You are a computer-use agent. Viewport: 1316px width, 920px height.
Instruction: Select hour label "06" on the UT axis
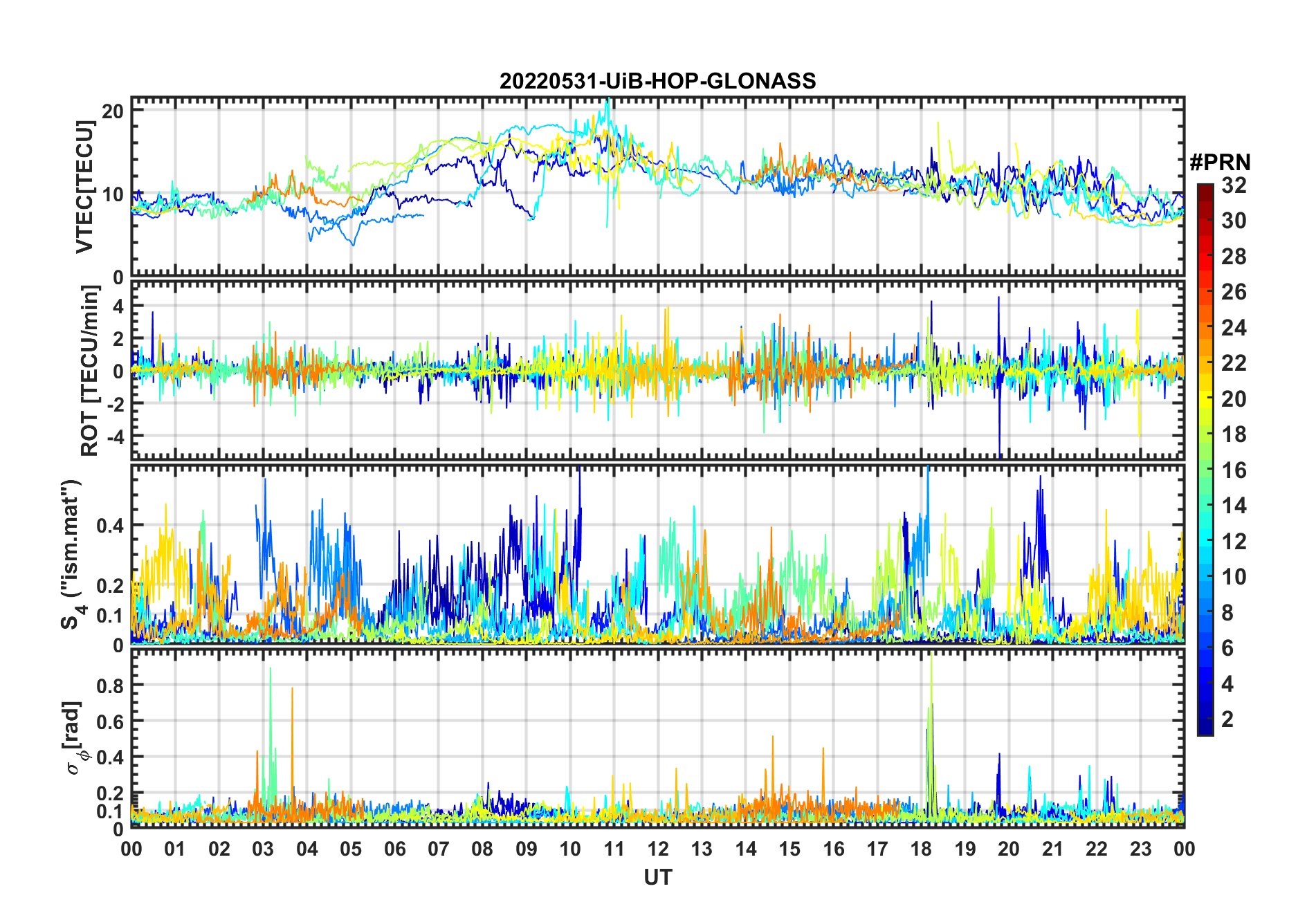coord(394,849)
